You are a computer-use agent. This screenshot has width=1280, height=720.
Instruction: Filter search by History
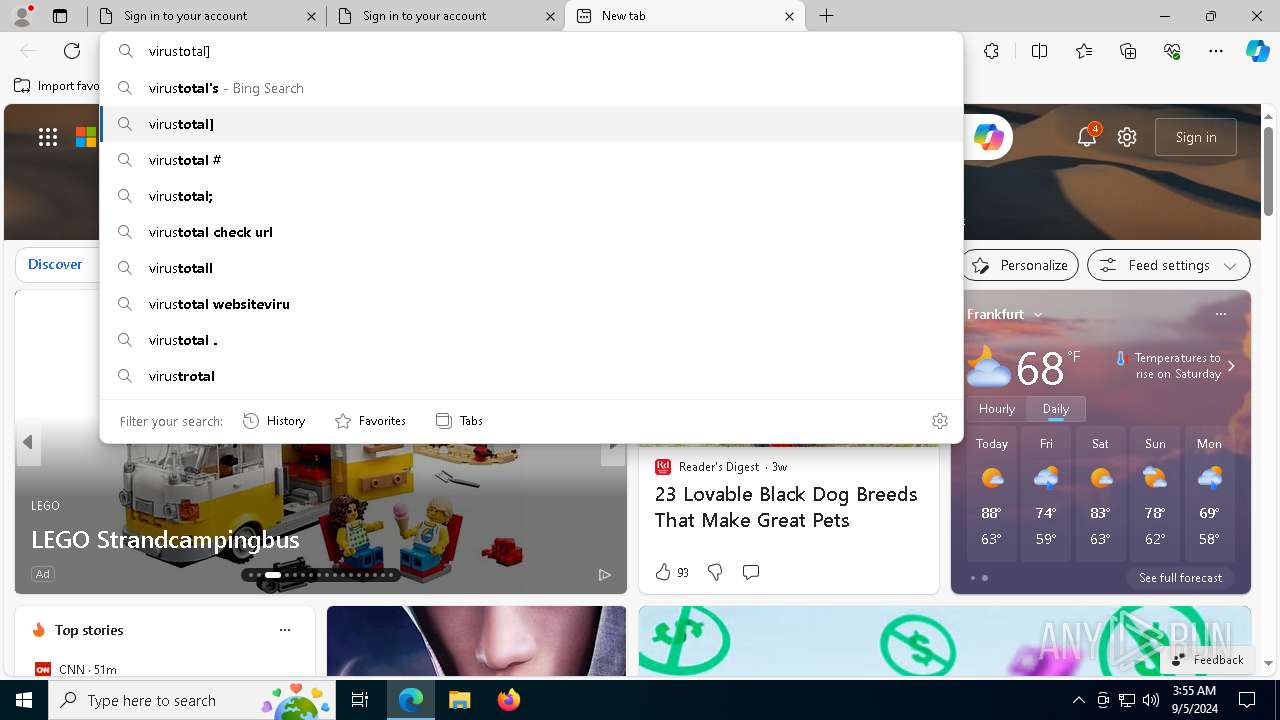[x=274, y=421]
